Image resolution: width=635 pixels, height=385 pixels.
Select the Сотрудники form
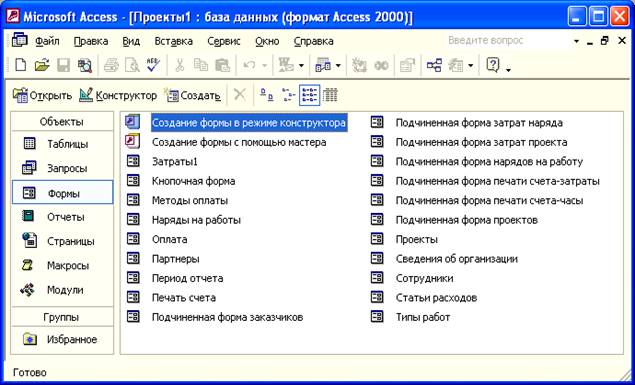(x=424, y=278)
